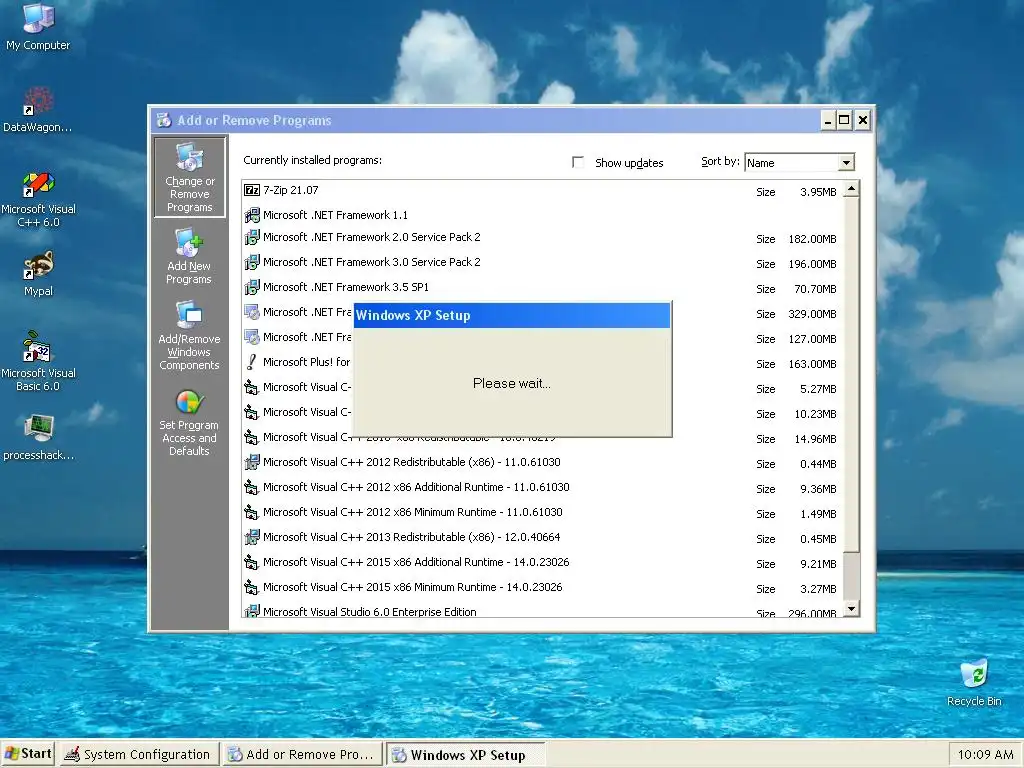Image resolution: width=1024 pixels, height=768 pixels.
Task: Click the 196.00MB size value
Action: (812, 264)
